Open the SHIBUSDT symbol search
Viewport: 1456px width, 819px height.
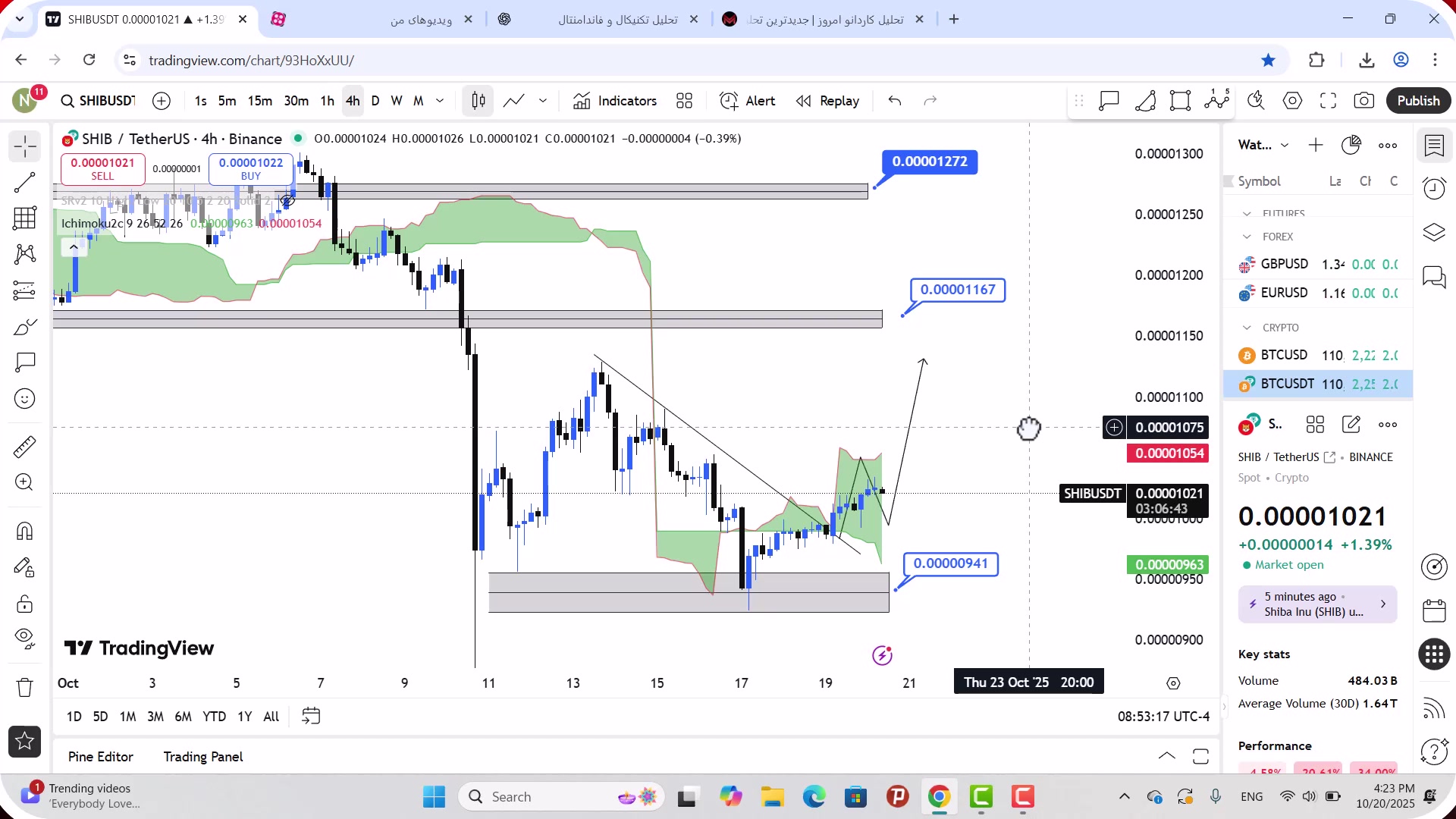pyautogui.click(x=98, y=101)
